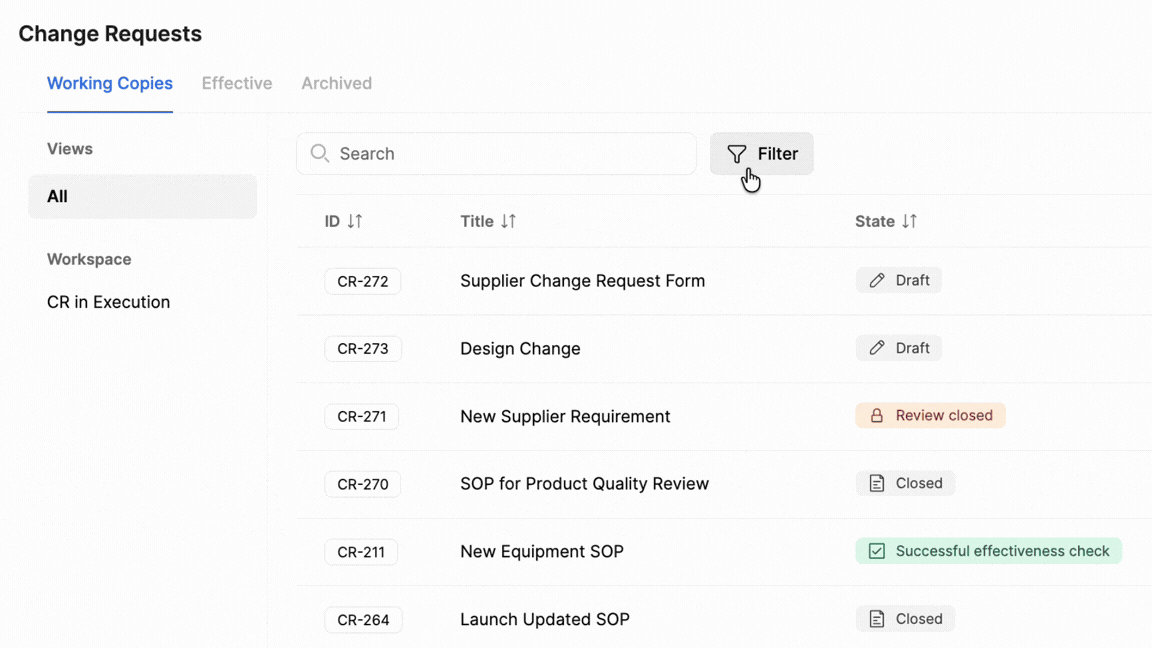The width and height of the screenshot is (1152, 648).
Task: Open the CR-270 ID badge
Action: click(362, 484)
